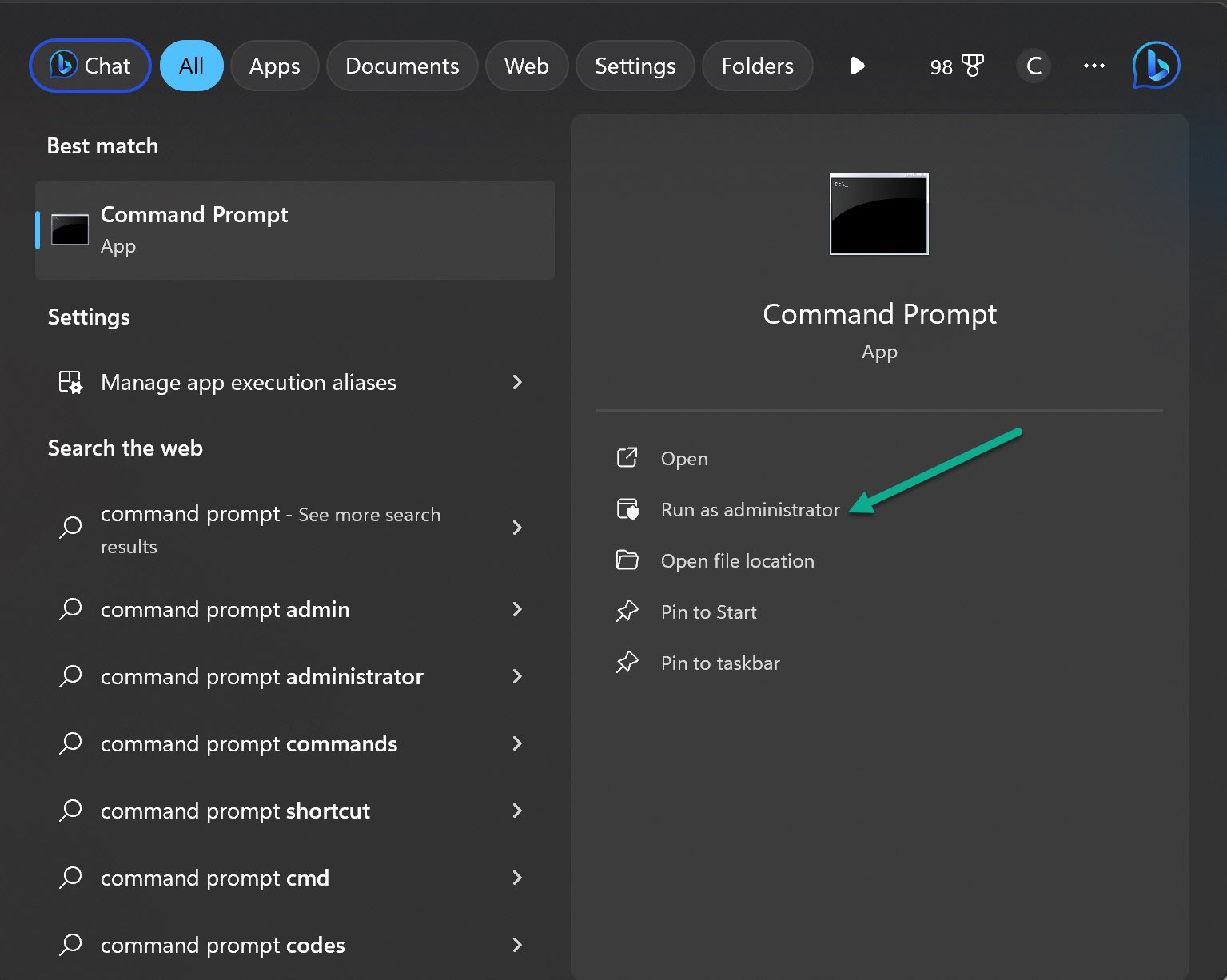Screen dimensions: 1227x980
Task: Click the search icon beside command prompt administrator
Action: [x=70, y=676]
